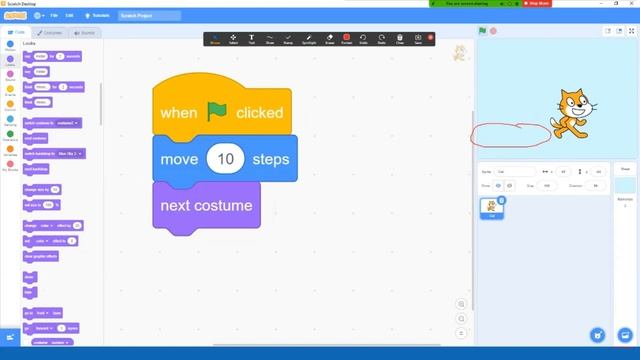Viewport: 640px width, 360px height.
Task: Choose the Stamp annotation tool
Action: pos(288,39)
